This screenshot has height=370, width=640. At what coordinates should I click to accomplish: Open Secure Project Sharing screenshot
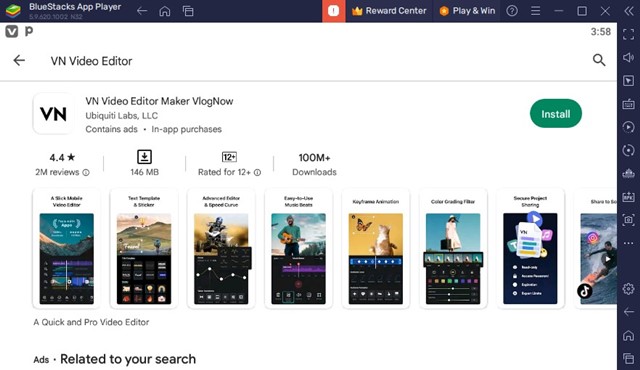(530, 248)
